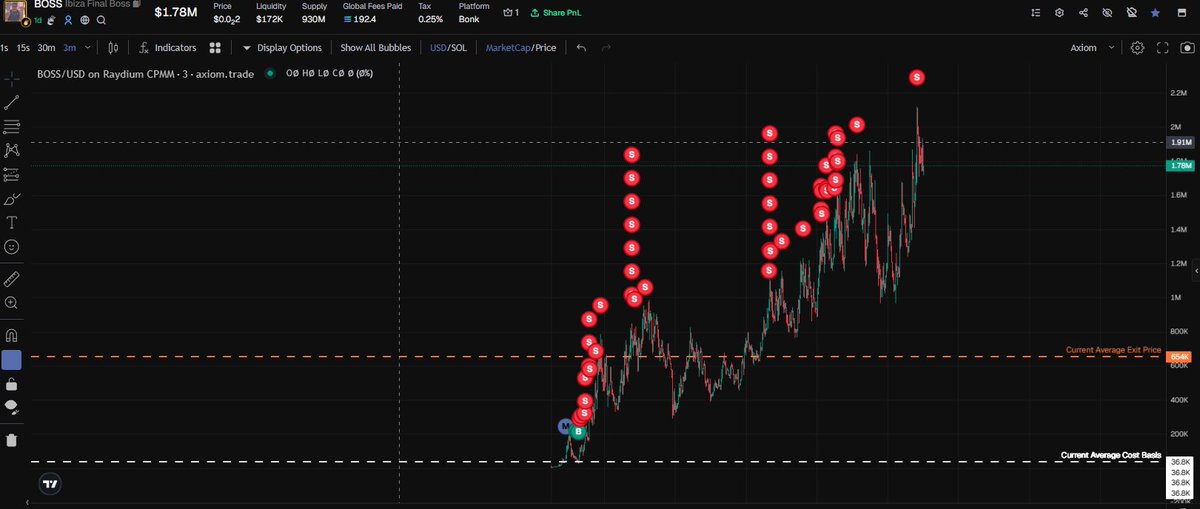Enter fullscreen chart mode
This screenshot has height=509, width=1200.
[x=1163, y=47]
